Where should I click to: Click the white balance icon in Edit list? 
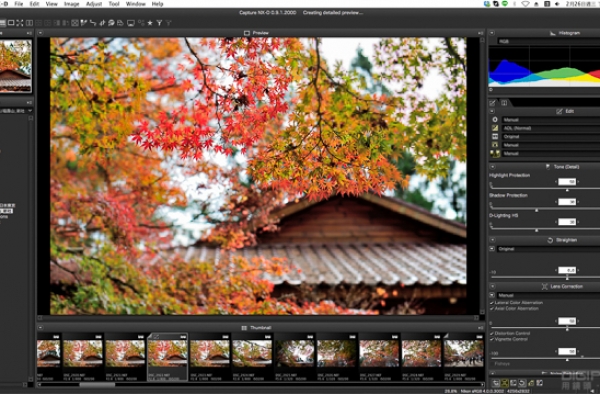click(495, 145)
